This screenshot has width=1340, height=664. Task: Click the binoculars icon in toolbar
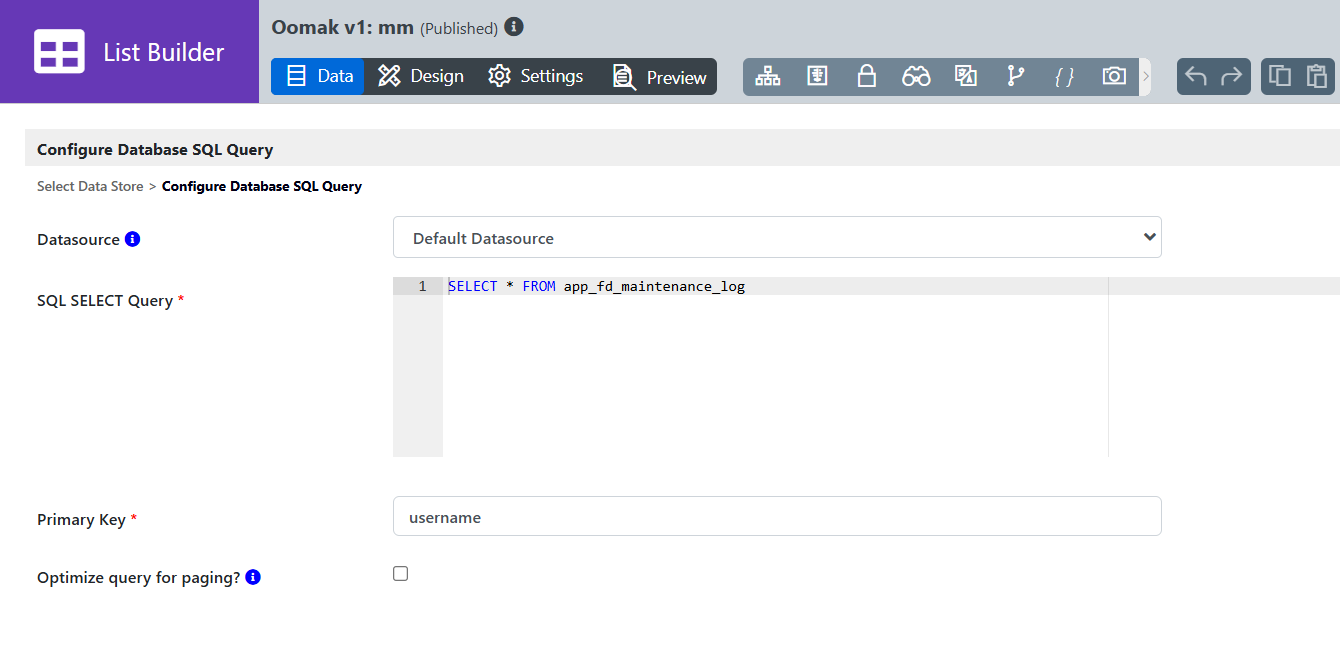coord(916,77)
